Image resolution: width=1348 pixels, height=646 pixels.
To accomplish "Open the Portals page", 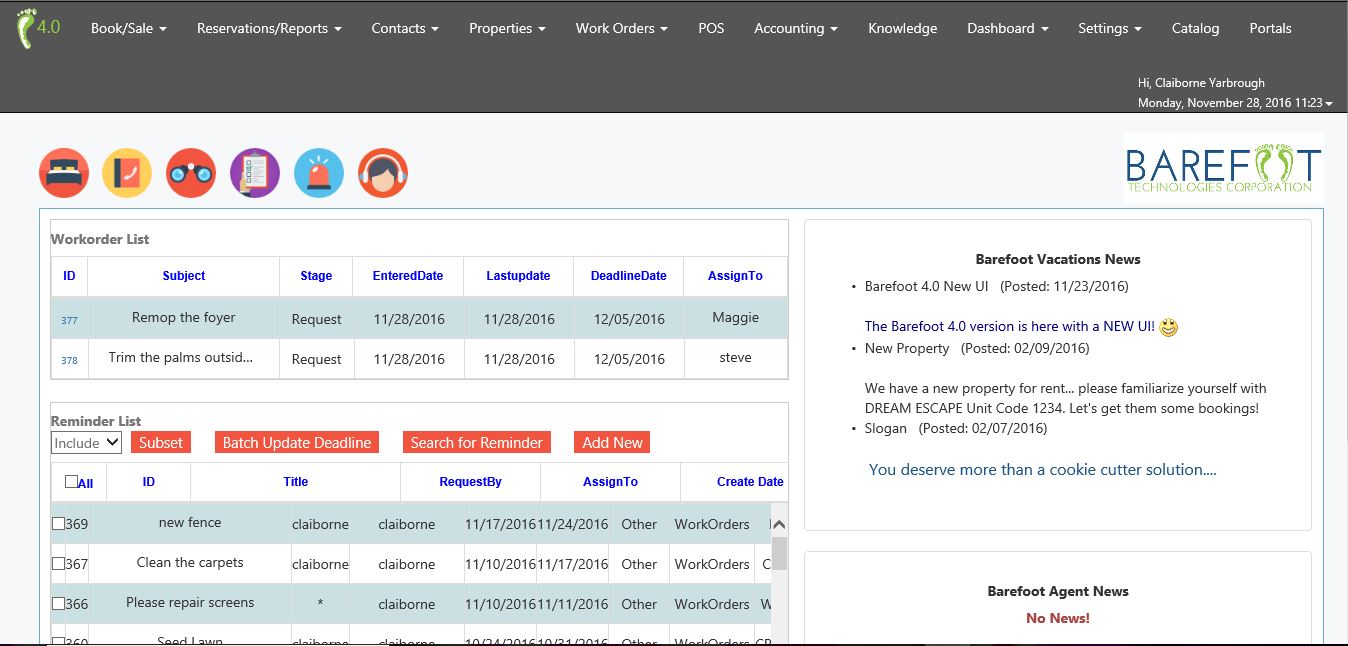I will (x=1270, y=28).
